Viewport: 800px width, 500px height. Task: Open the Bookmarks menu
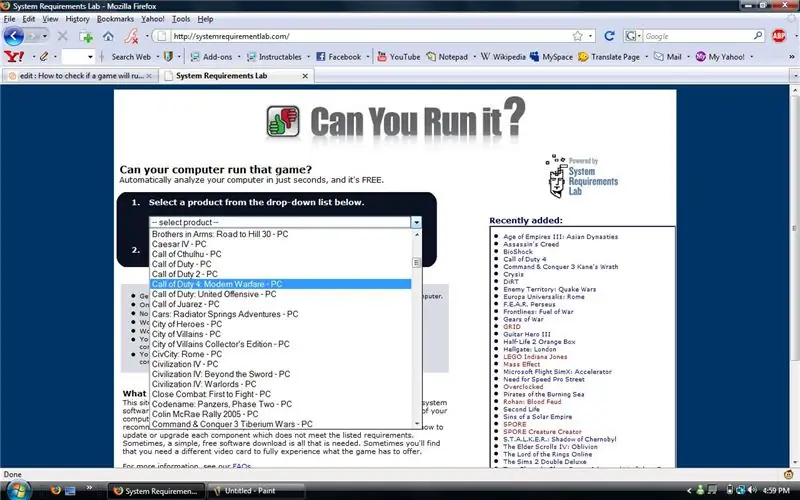(x=115, y=19)
